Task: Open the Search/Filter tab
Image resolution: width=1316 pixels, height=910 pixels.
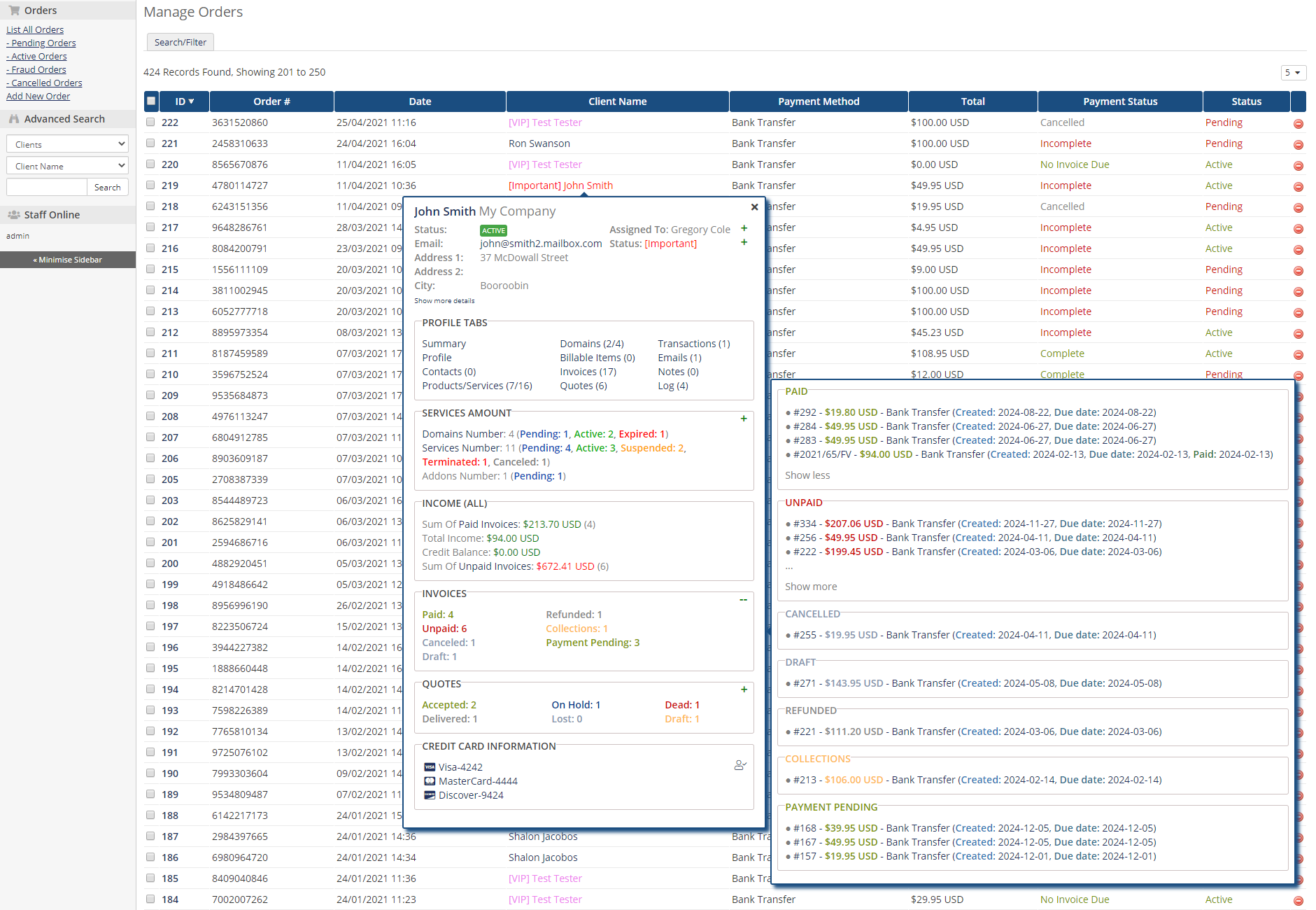Action: pyautogui.click(x=181, y=42)
